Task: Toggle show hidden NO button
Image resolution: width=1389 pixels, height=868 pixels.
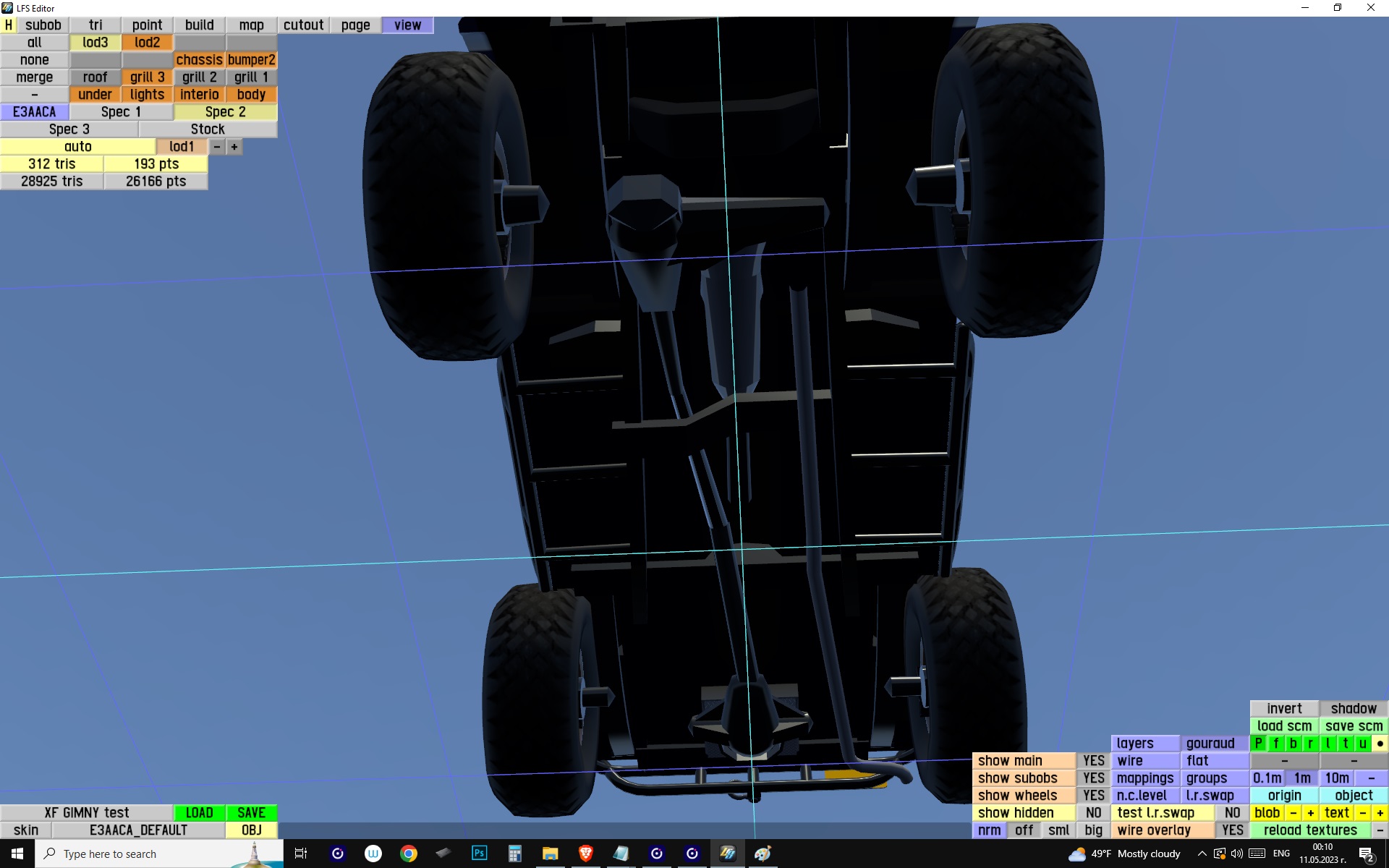Action: [x=1093, y=812]
